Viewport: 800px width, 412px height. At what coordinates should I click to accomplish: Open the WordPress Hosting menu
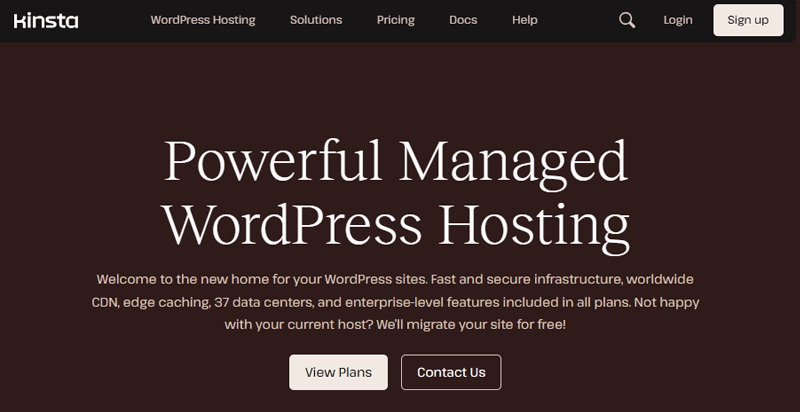(x=203, y=20)
